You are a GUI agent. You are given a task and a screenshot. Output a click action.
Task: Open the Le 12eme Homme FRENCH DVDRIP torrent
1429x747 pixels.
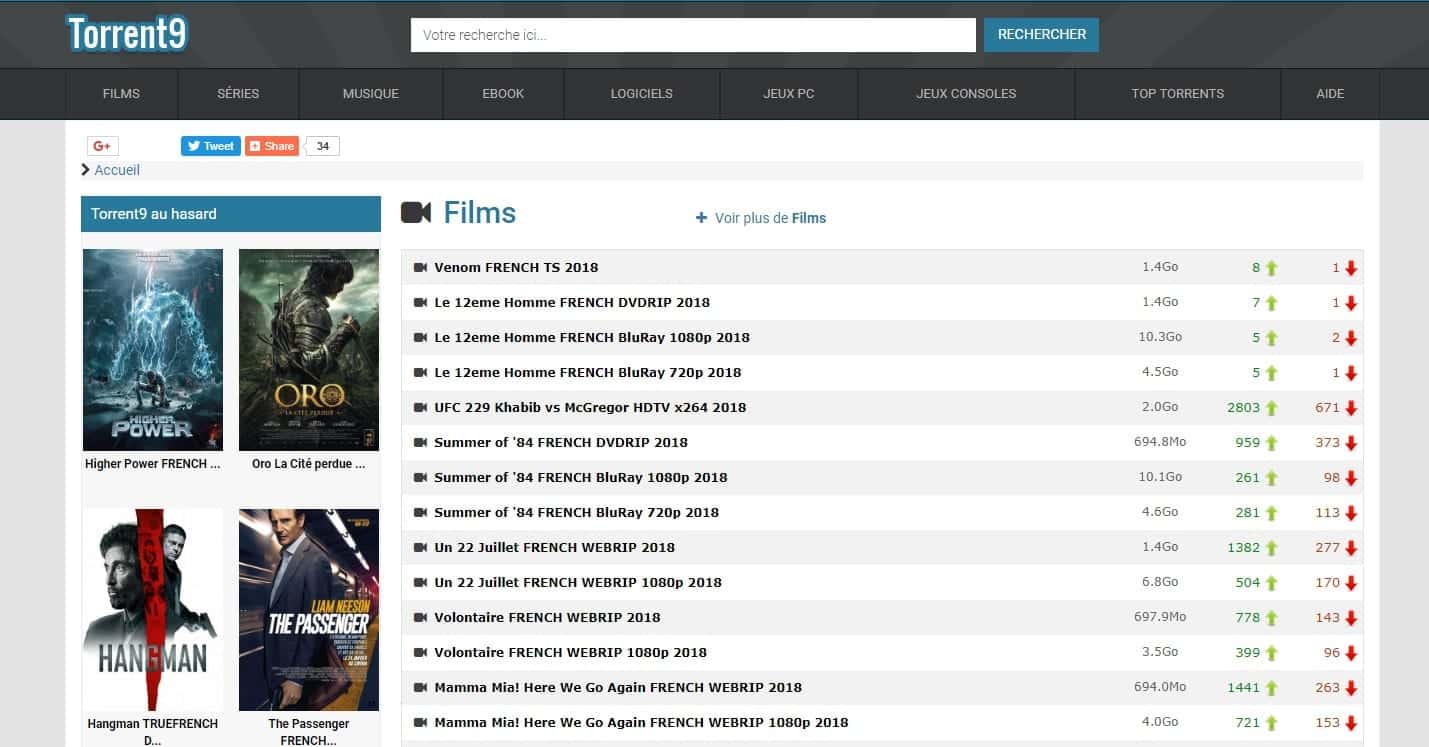point(571,302)
